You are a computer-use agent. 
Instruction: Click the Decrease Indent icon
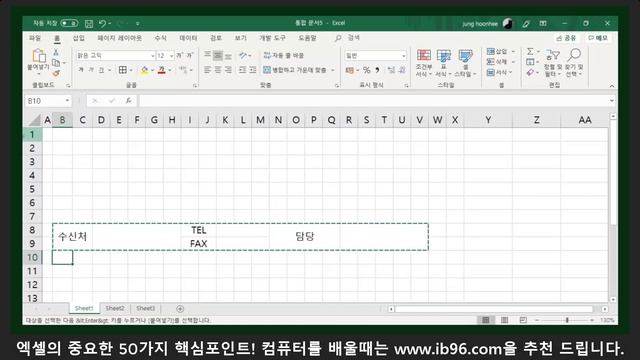point(242,70)
